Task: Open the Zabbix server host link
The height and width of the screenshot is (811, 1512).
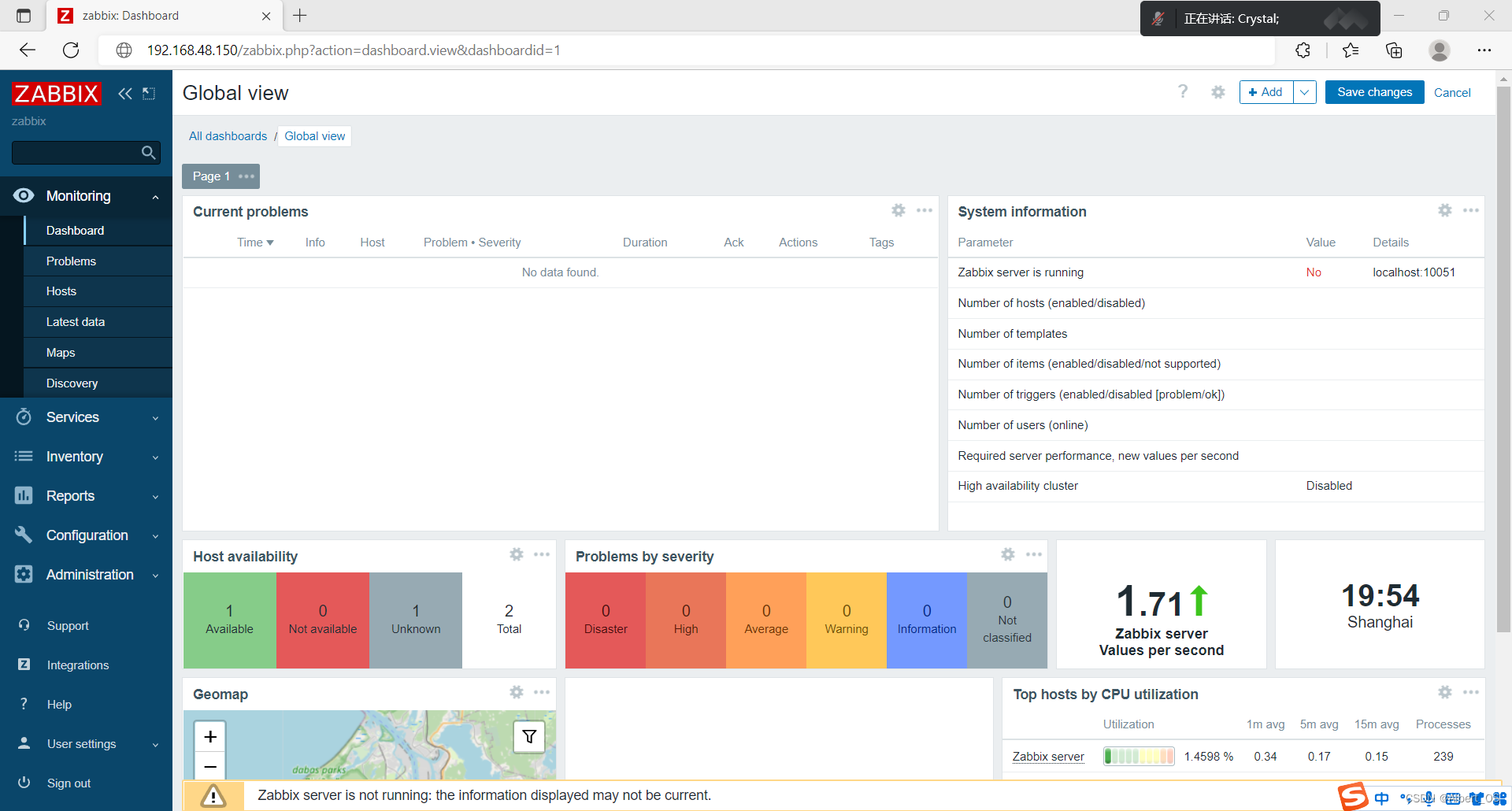Action: tap(1048, 757)
